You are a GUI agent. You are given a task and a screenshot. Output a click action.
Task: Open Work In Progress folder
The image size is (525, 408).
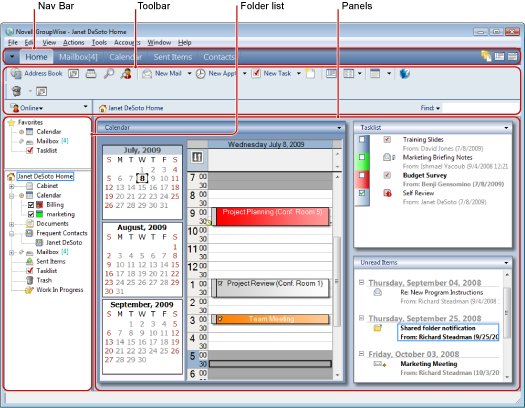click(55, 290)
